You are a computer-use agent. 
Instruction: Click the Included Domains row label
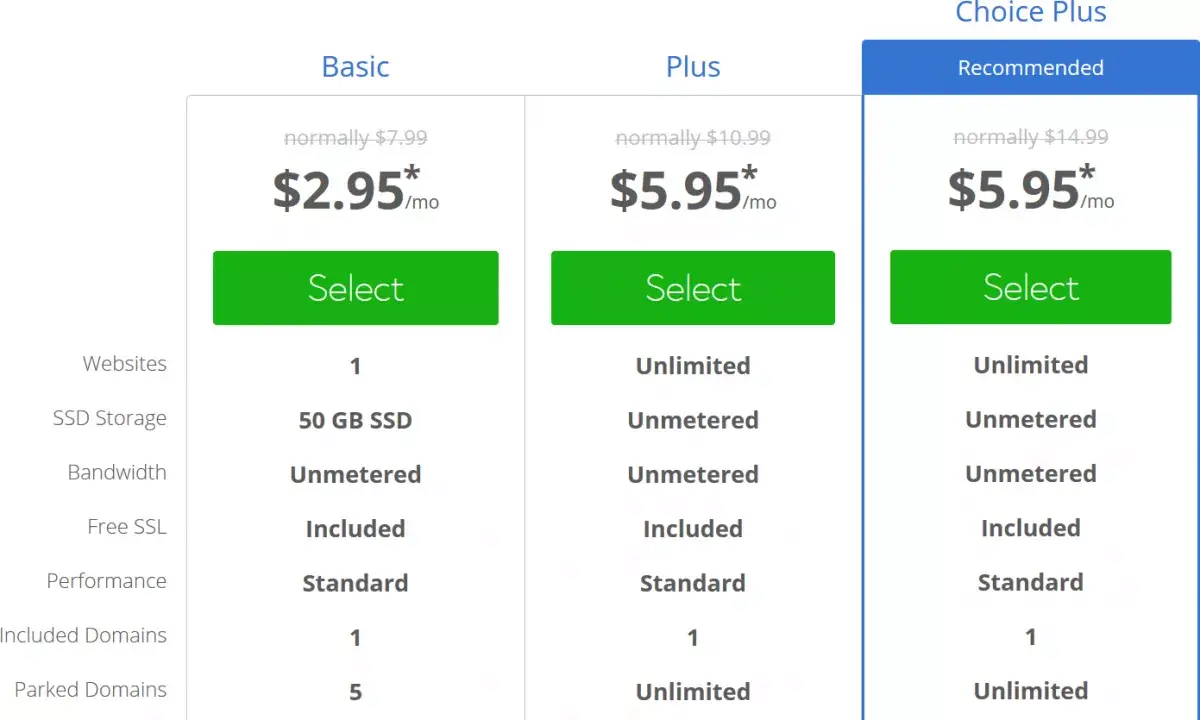tap(84, 635)
